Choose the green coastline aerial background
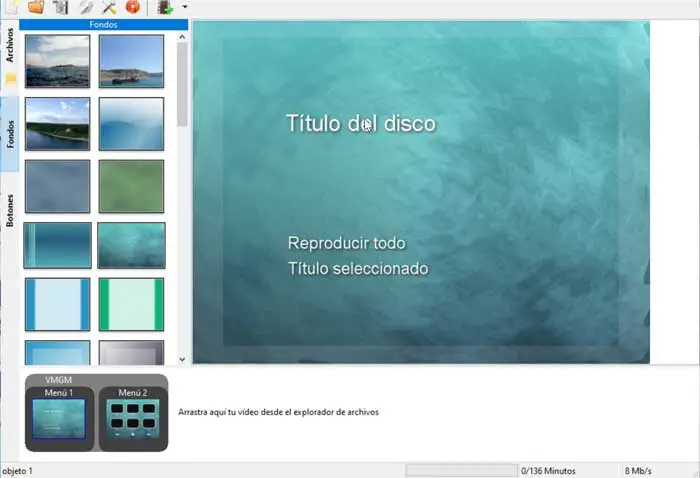 click(57, 124)
